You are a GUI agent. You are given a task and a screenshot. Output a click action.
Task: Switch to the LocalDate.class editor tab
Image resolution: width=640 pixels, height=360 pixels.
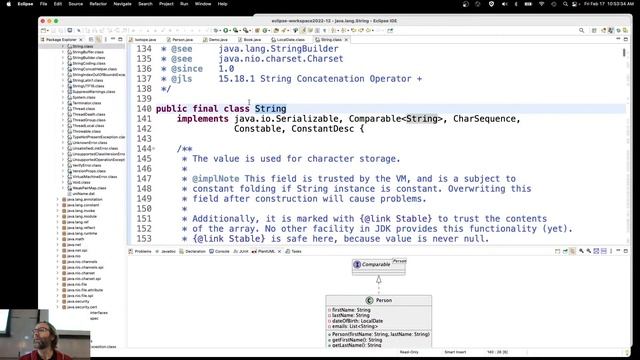[x=288, y=40]
